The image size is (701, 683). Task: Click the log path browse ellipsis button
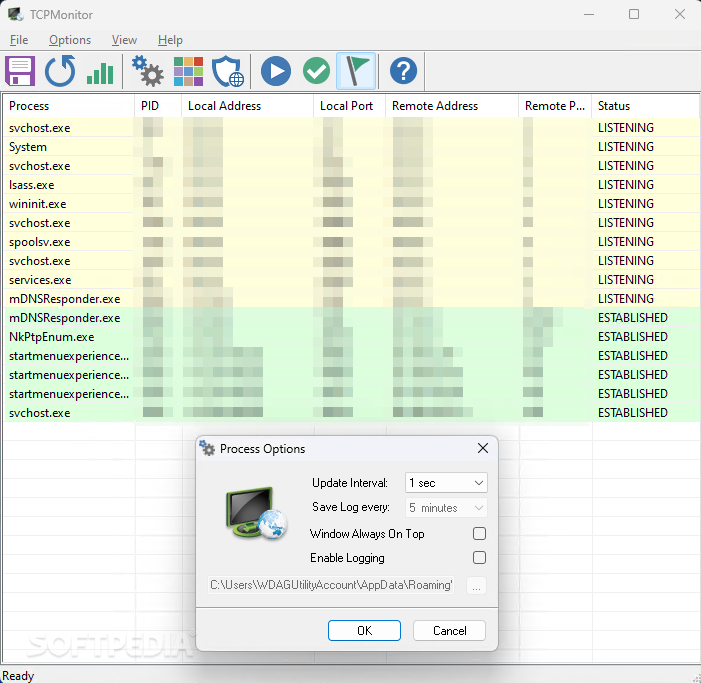coord(476,585)
